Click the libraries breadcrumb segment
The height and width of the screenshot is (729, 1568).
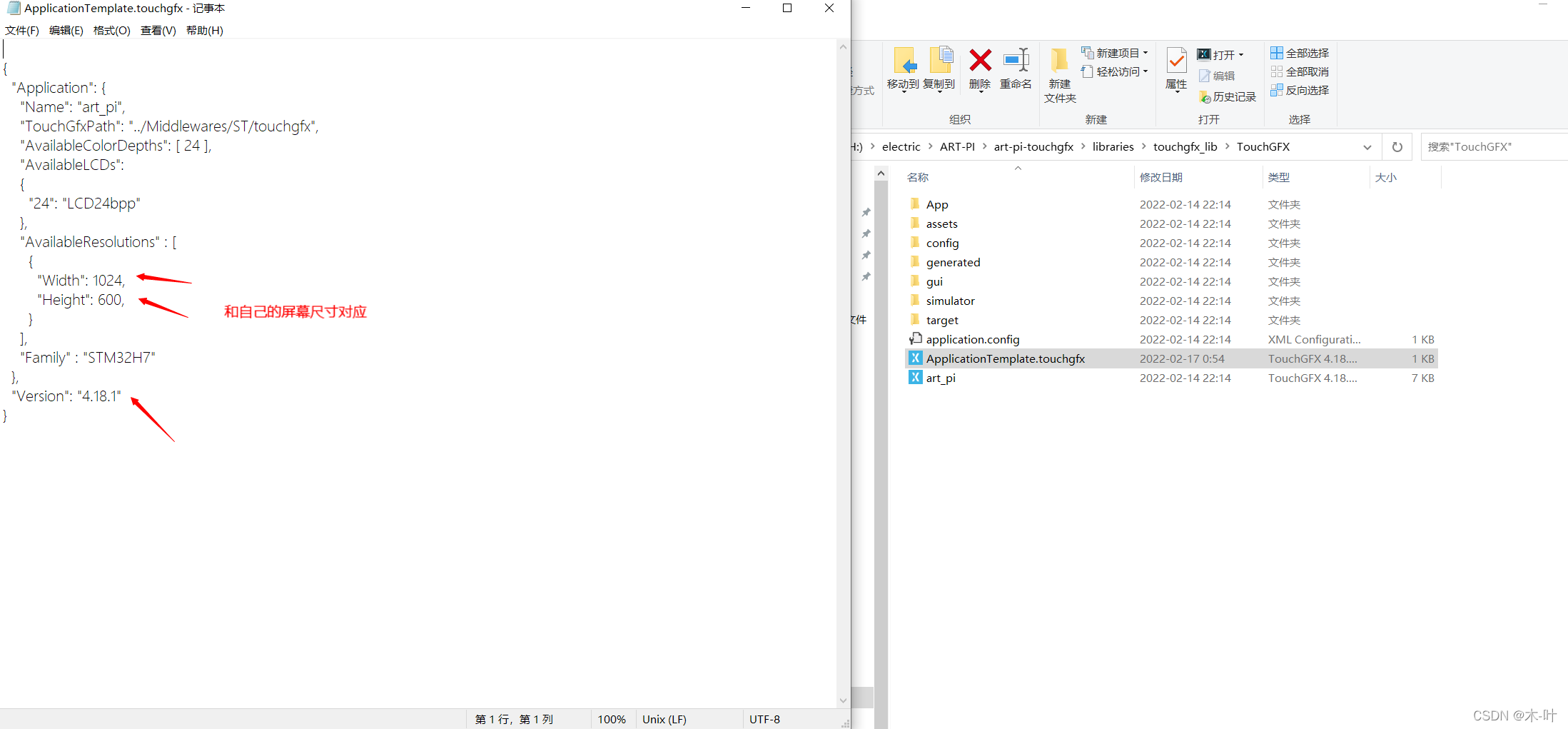[1113, 146]
